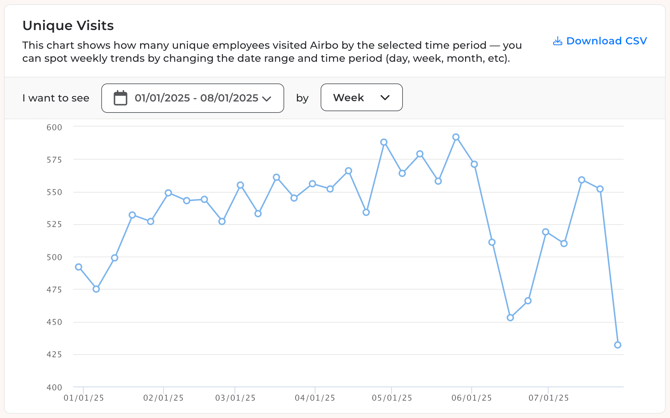Open the Week time period dropdown
This screenshot has height=418, width=670.
point(361,98)
